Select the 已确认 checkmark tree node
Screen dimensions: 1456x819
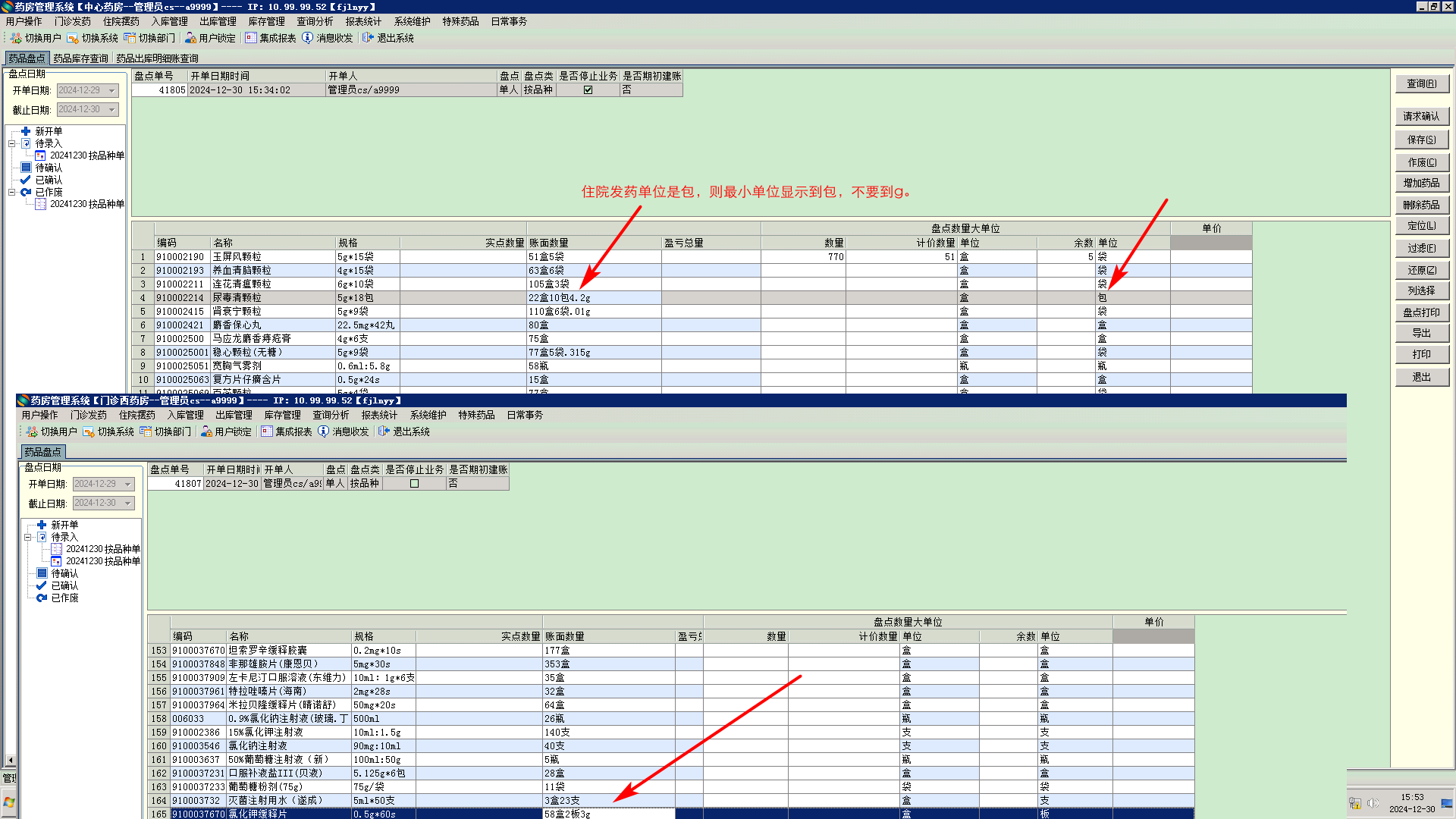coord(26,180)
